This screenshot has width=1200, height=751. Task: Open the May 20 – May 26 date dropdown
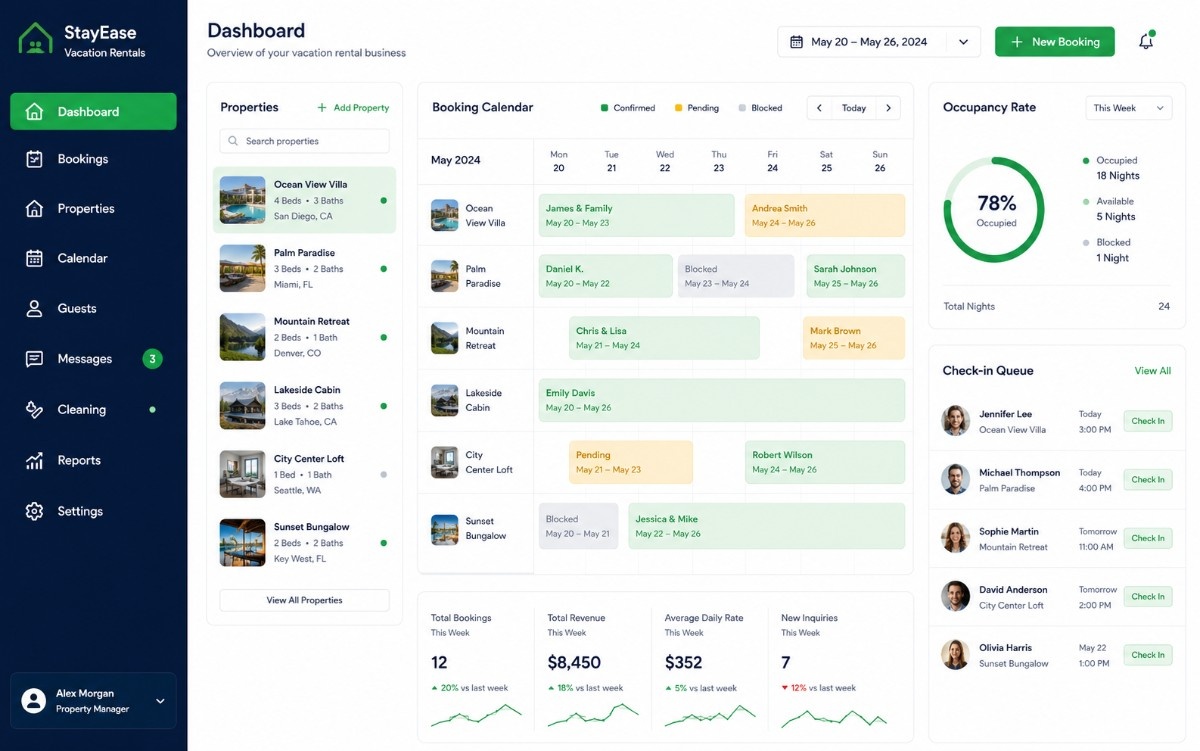pos(879,42)
